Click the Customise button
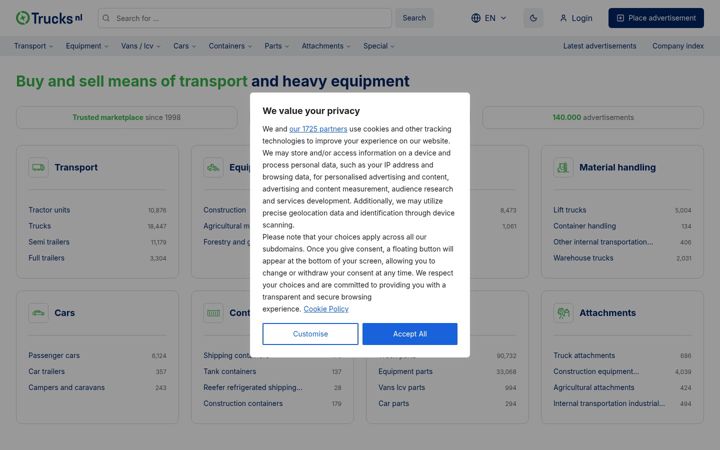 point(310,334)
